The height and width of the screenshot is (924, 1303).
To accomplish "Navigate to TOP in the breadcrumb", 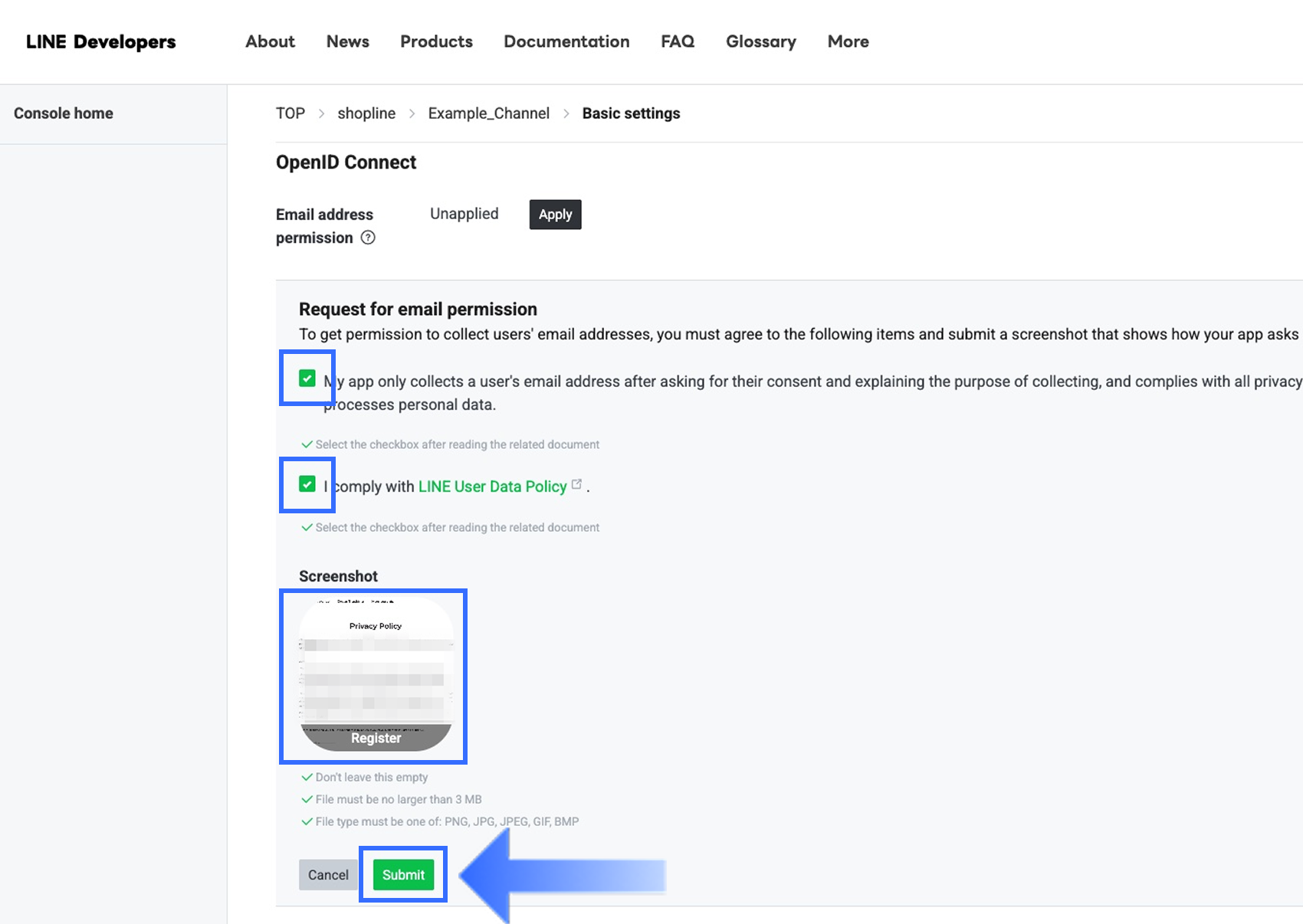I will click(x=290, y=113).
